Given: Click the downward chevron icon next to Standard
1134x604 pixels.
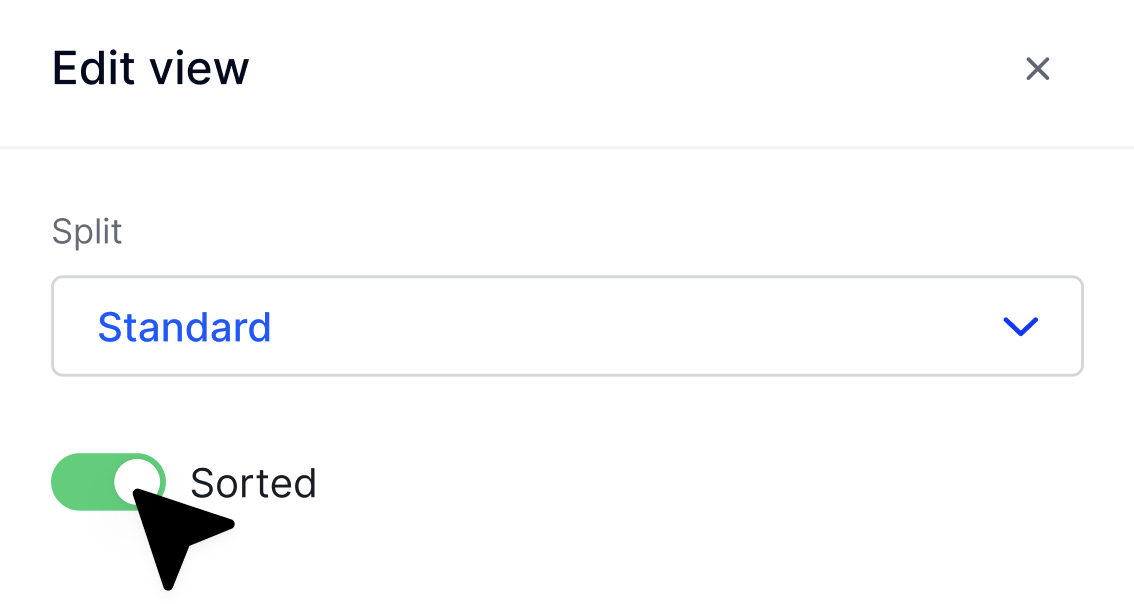Looking at the screenshot, I should pos(1020,326).
